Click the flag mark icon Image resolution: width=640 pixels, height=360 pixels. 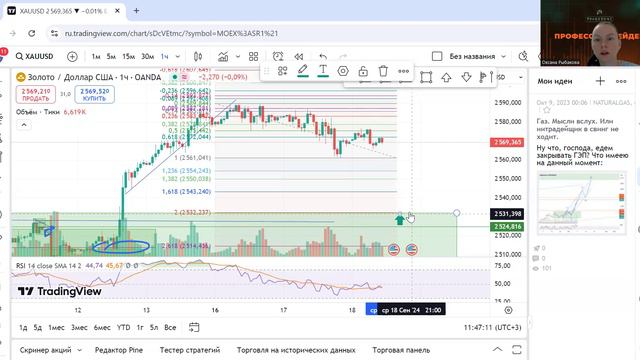[x=483, y=77]
